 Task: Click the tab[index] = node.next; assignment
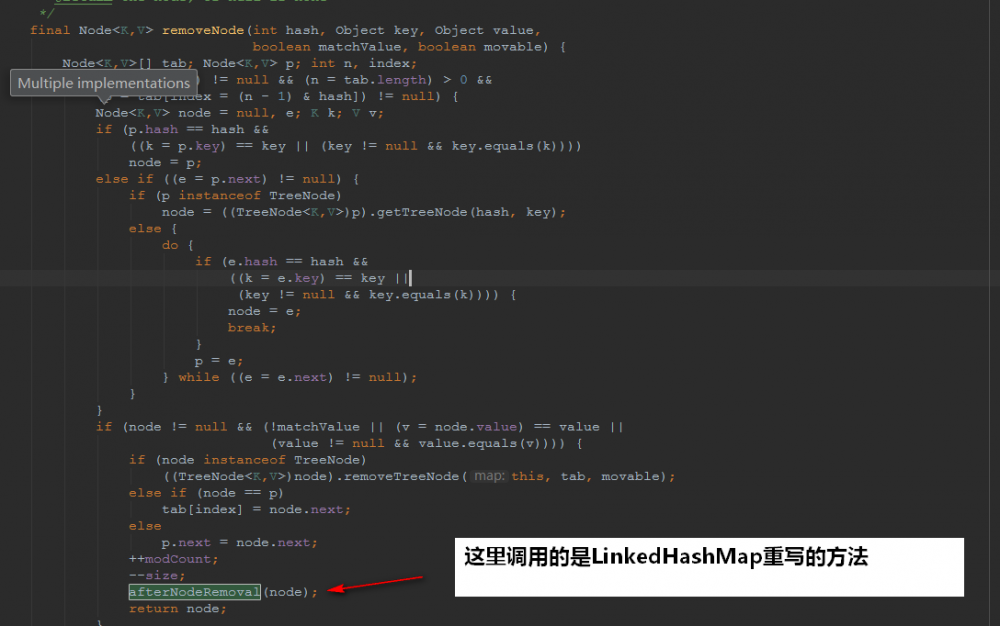[x=256, y=509]
